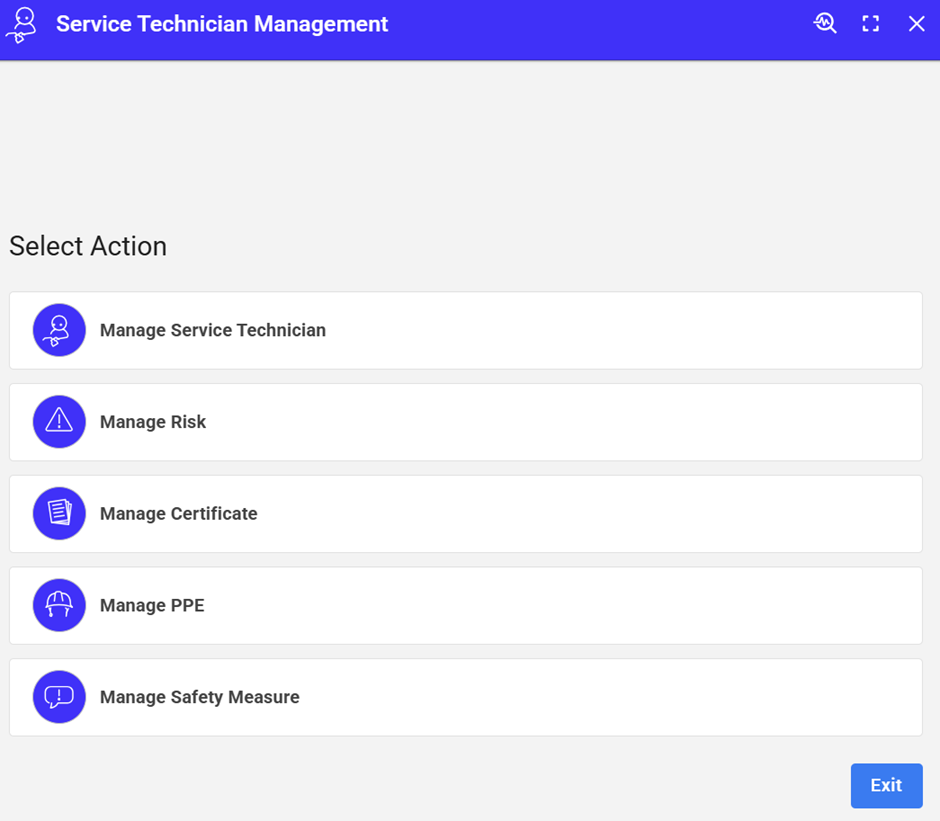The height and width of the screenshot is (821, 940).
Task: Go to Manage Safety Measure via label
Action: pos(199,697)
